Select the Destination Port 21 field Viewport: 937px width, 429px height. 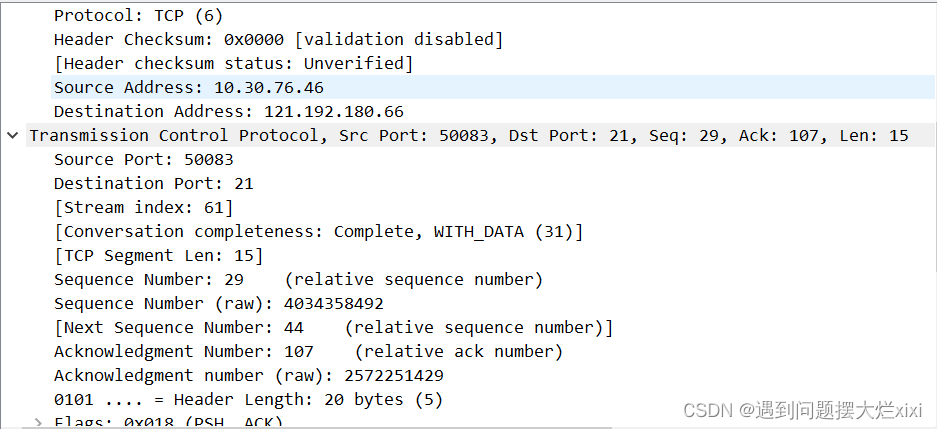pyautogui.click(x=154, y=183)
